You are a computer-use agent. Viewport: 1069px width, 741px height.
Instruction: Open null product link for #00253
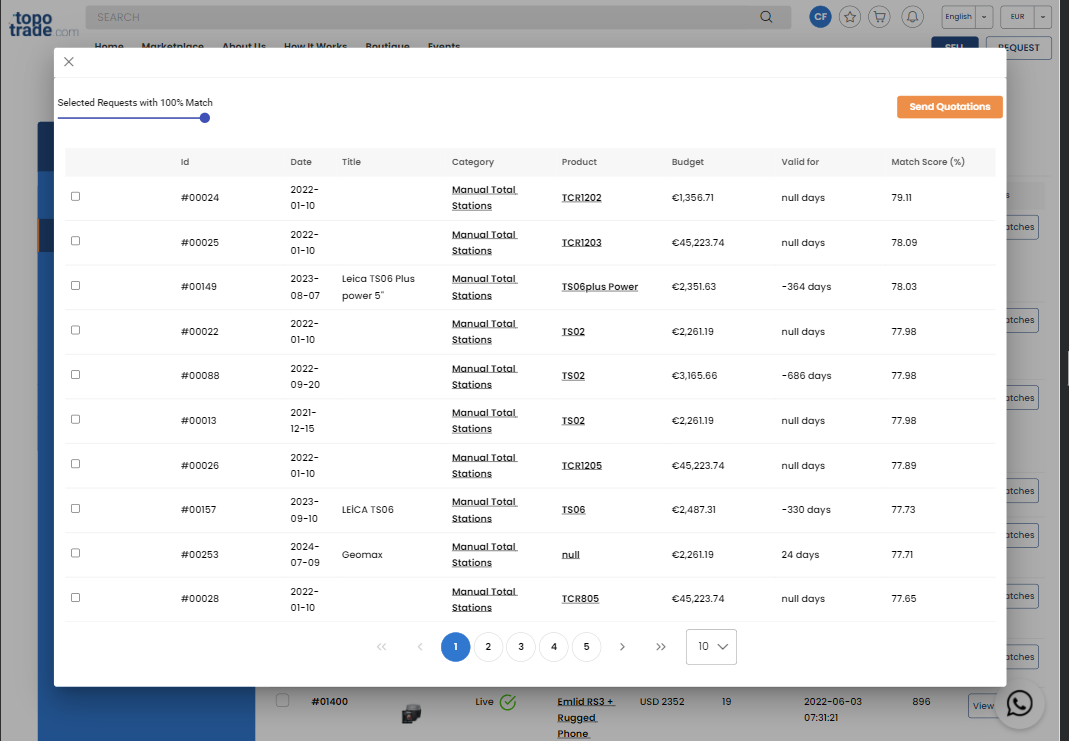571,555
